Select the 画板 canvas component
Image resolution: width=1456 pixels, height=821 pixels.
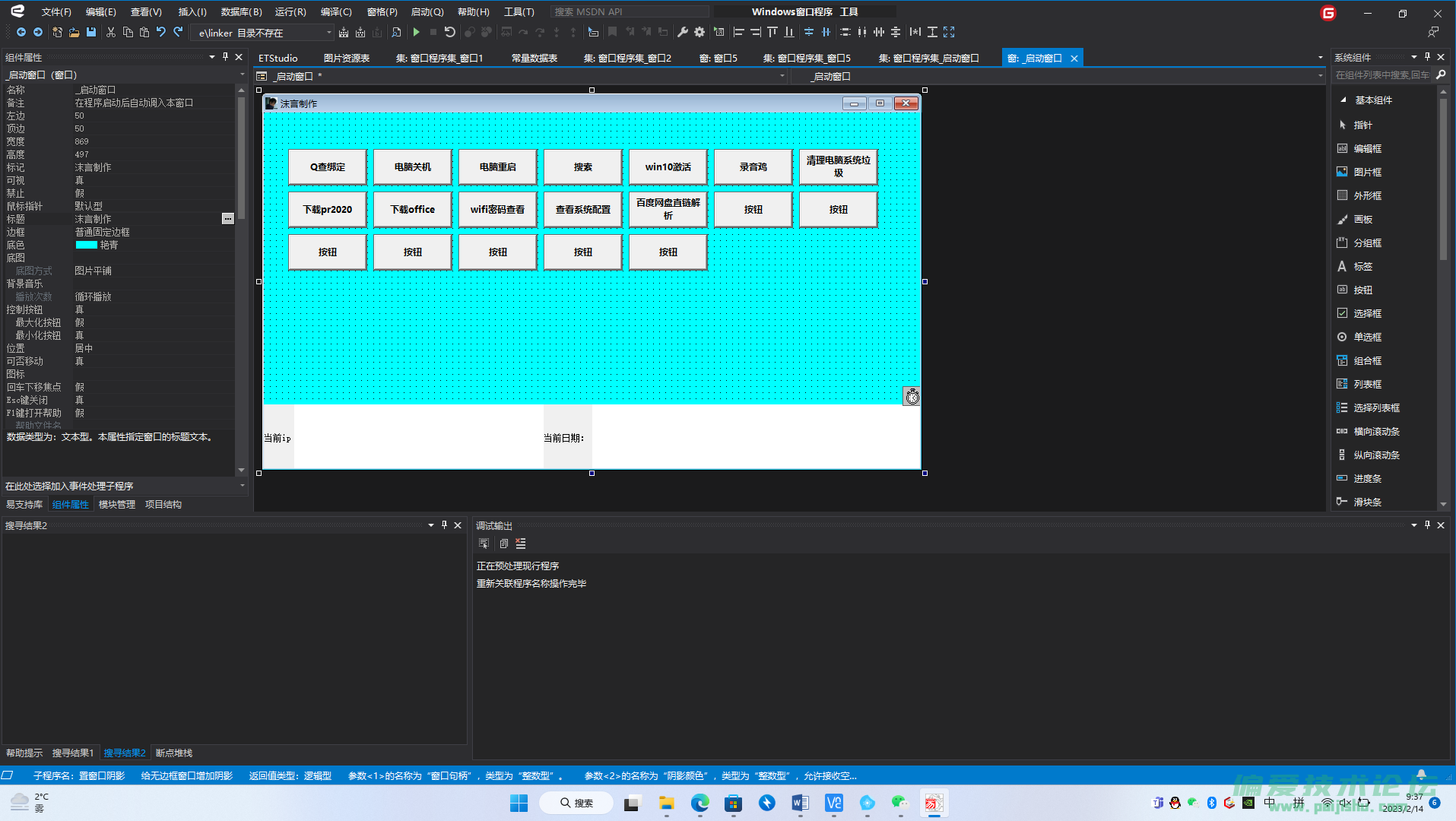(x=1362, y=219)
